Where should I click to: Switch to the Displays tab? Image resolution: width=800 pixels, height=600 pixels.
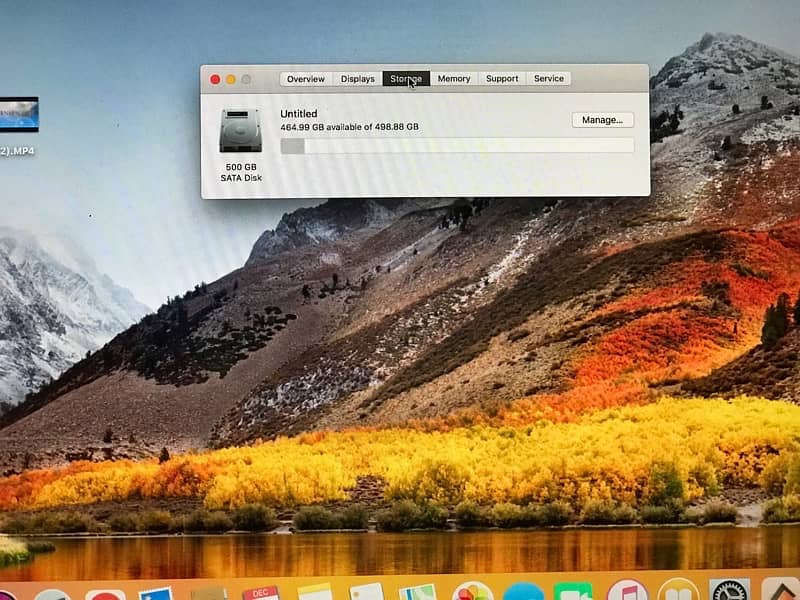coord(357,79)
